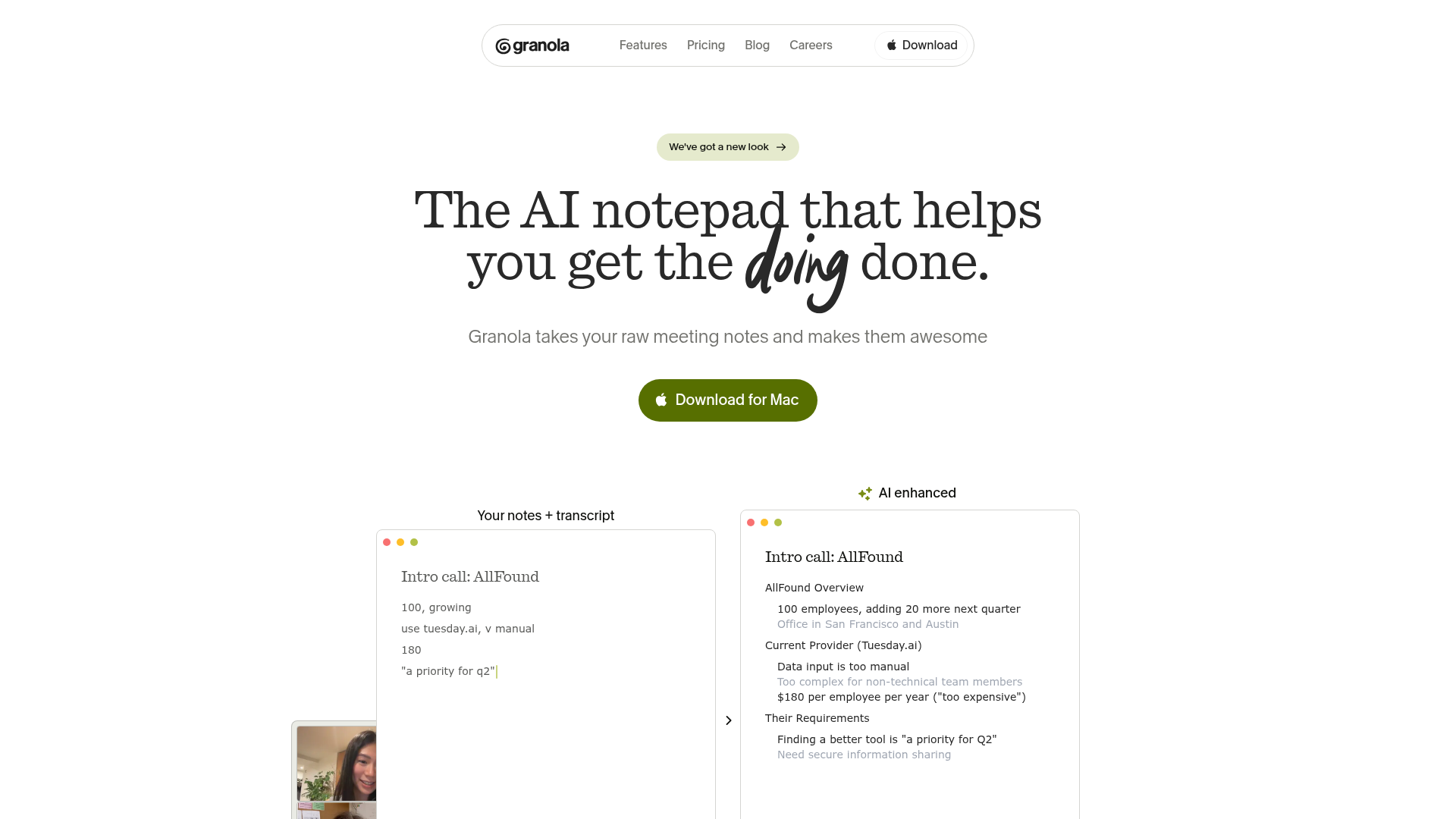The image size is (1456, 819).
Task: Click the chevron arrow between the two windows
Action: [729, 720]
